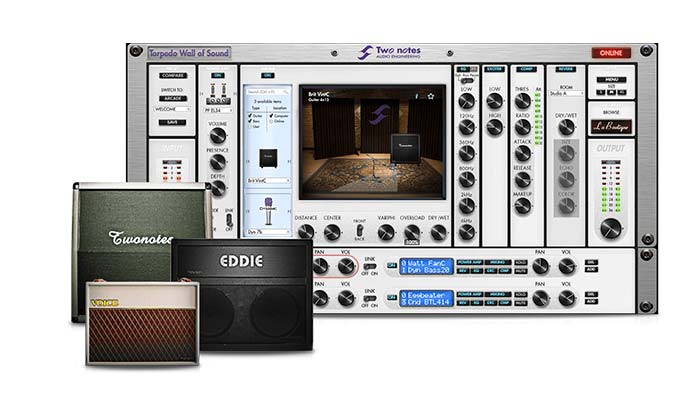
Task: Expand the Studio A room dropdown
Action: [x=566, y=94]
